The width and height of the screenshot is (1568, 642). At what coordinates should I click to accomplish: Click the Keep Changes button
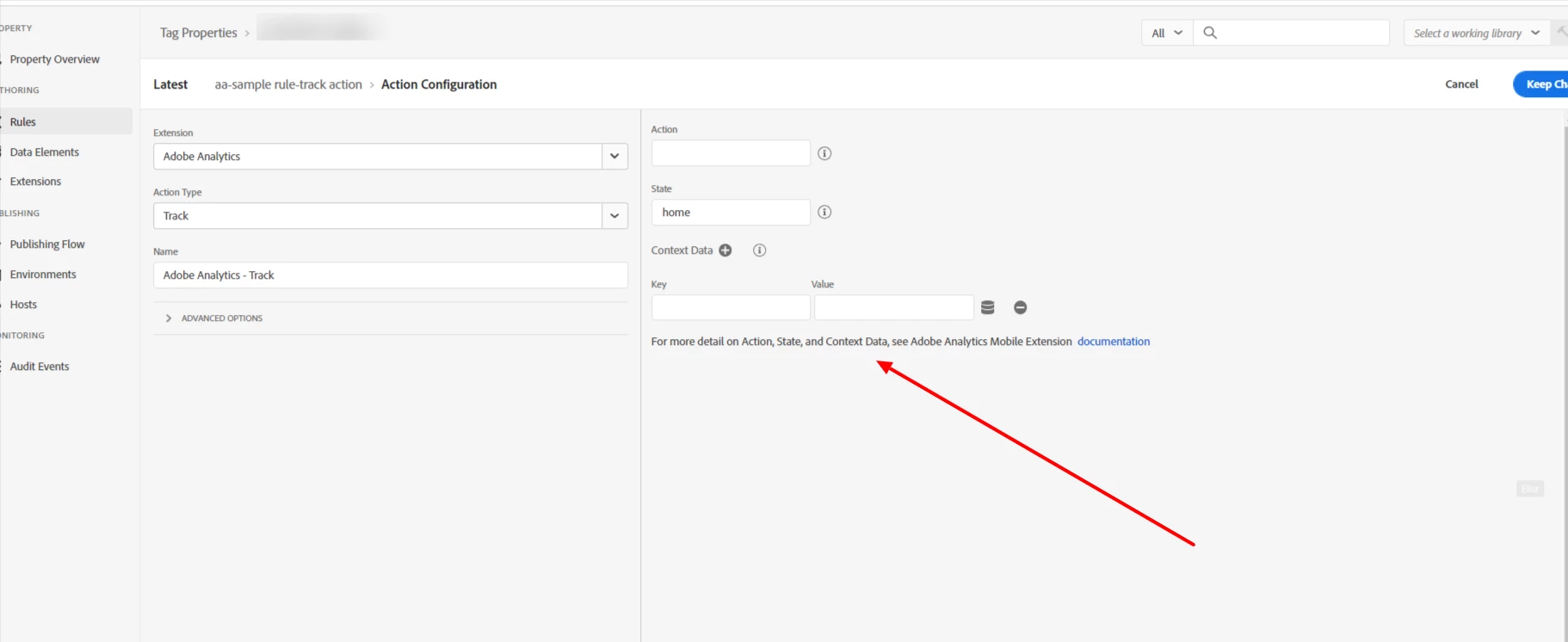point(1540,84)
